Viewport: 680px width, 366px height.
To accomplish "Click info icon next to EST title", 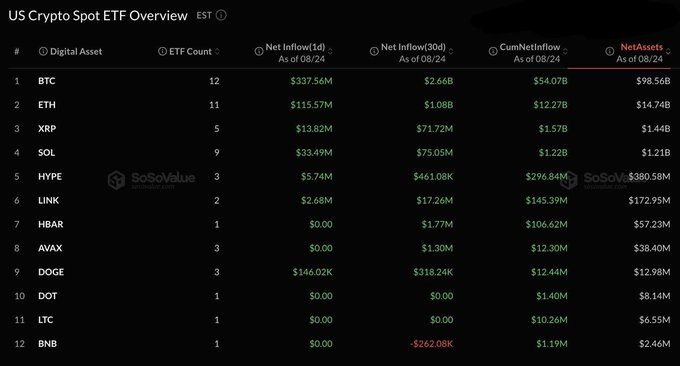I will pyautogui.click(x=221, y=16).
